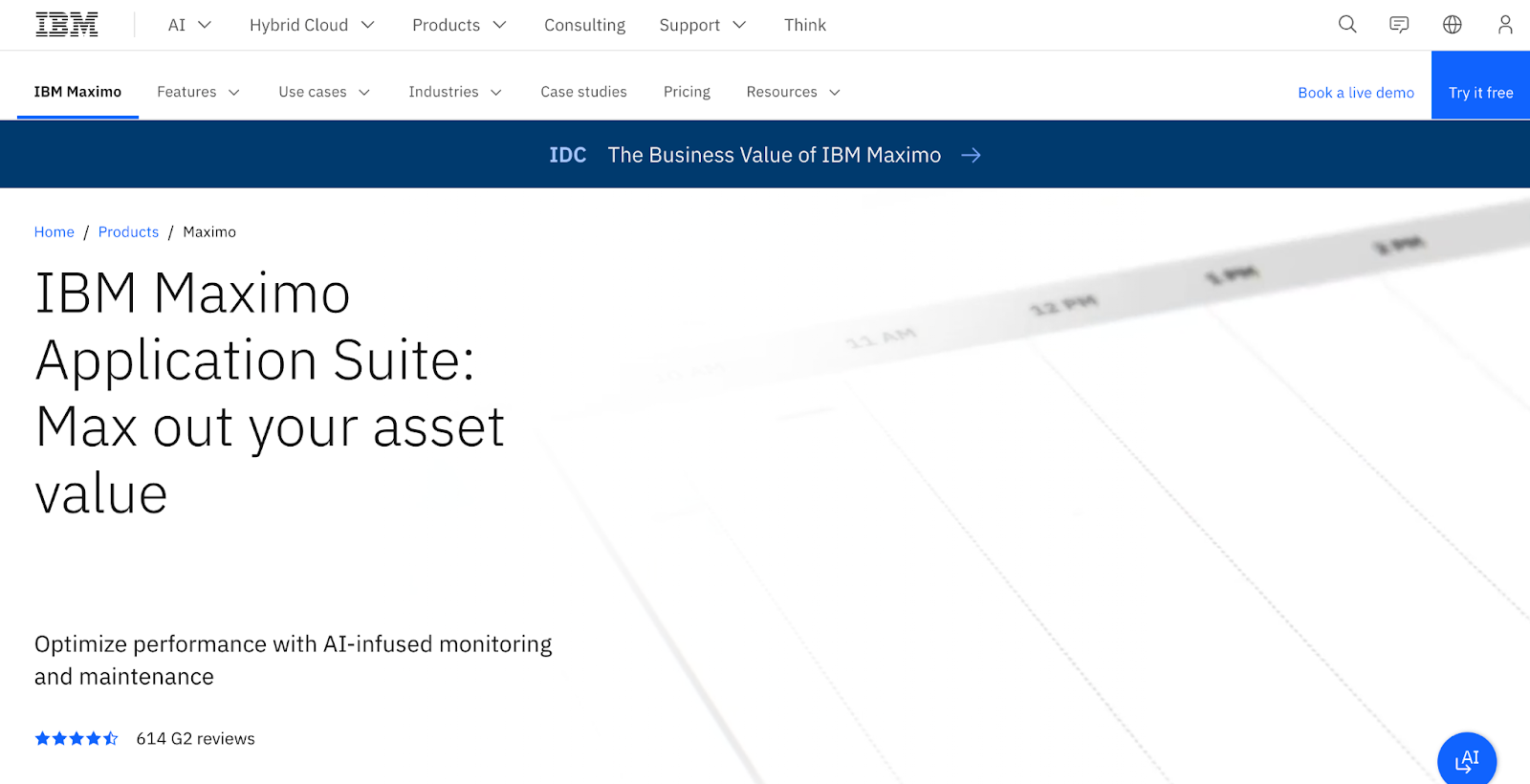
Task: Open the Support top menu label
Action: pos(689,25)
